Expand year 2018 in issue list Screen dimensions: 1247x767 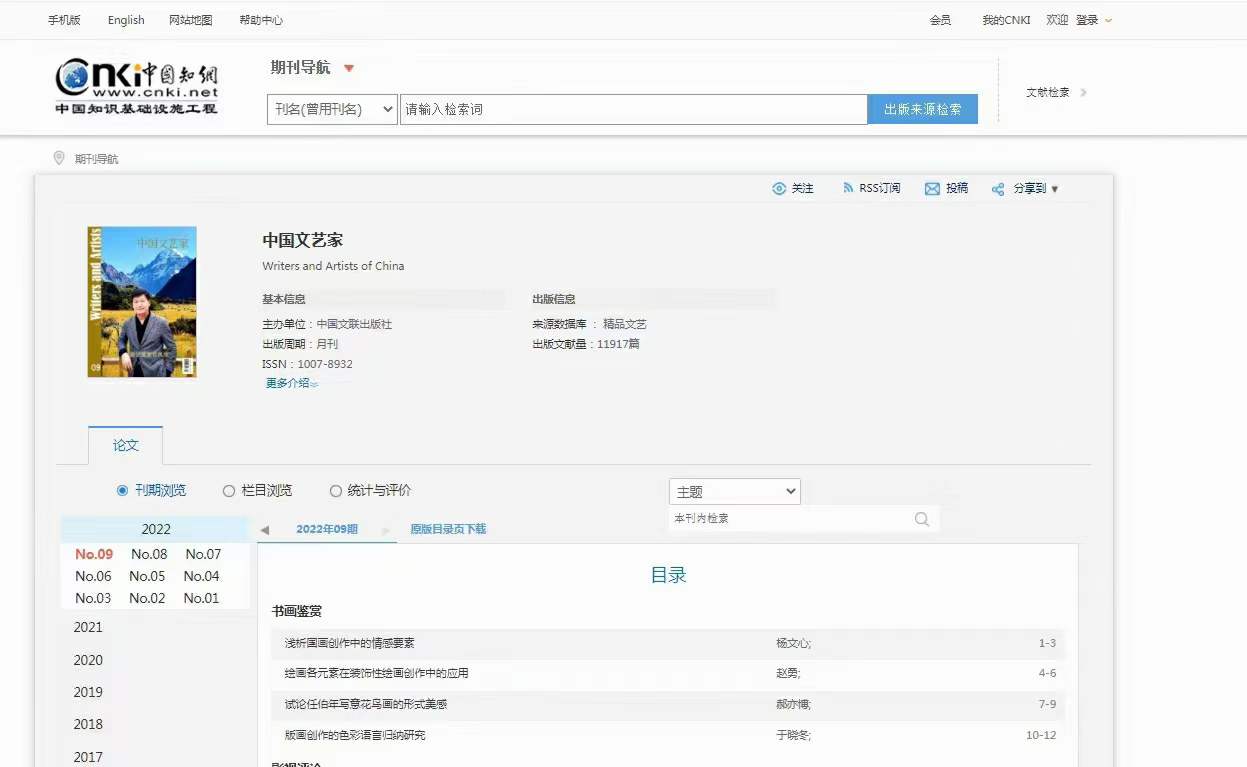coord(88,724)
